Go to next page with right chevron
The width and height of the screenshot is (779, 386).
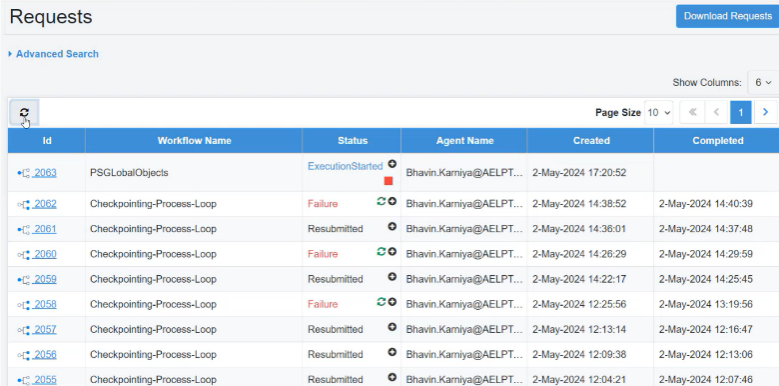tap(766, 112)
